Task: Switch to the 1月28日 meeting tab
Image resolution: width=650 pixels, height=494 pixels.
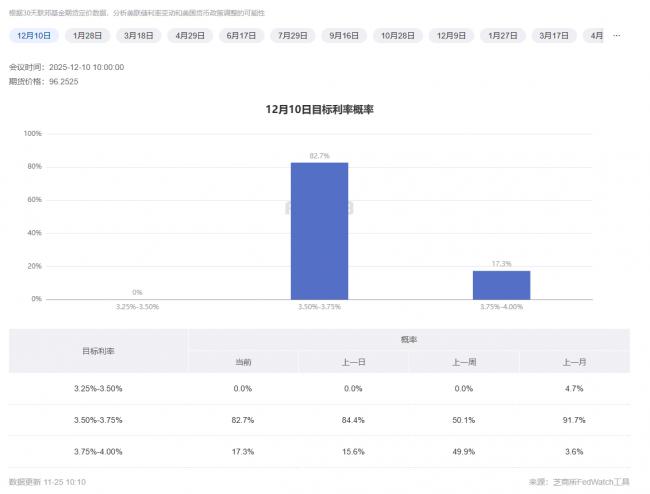Action: [88, 35]
